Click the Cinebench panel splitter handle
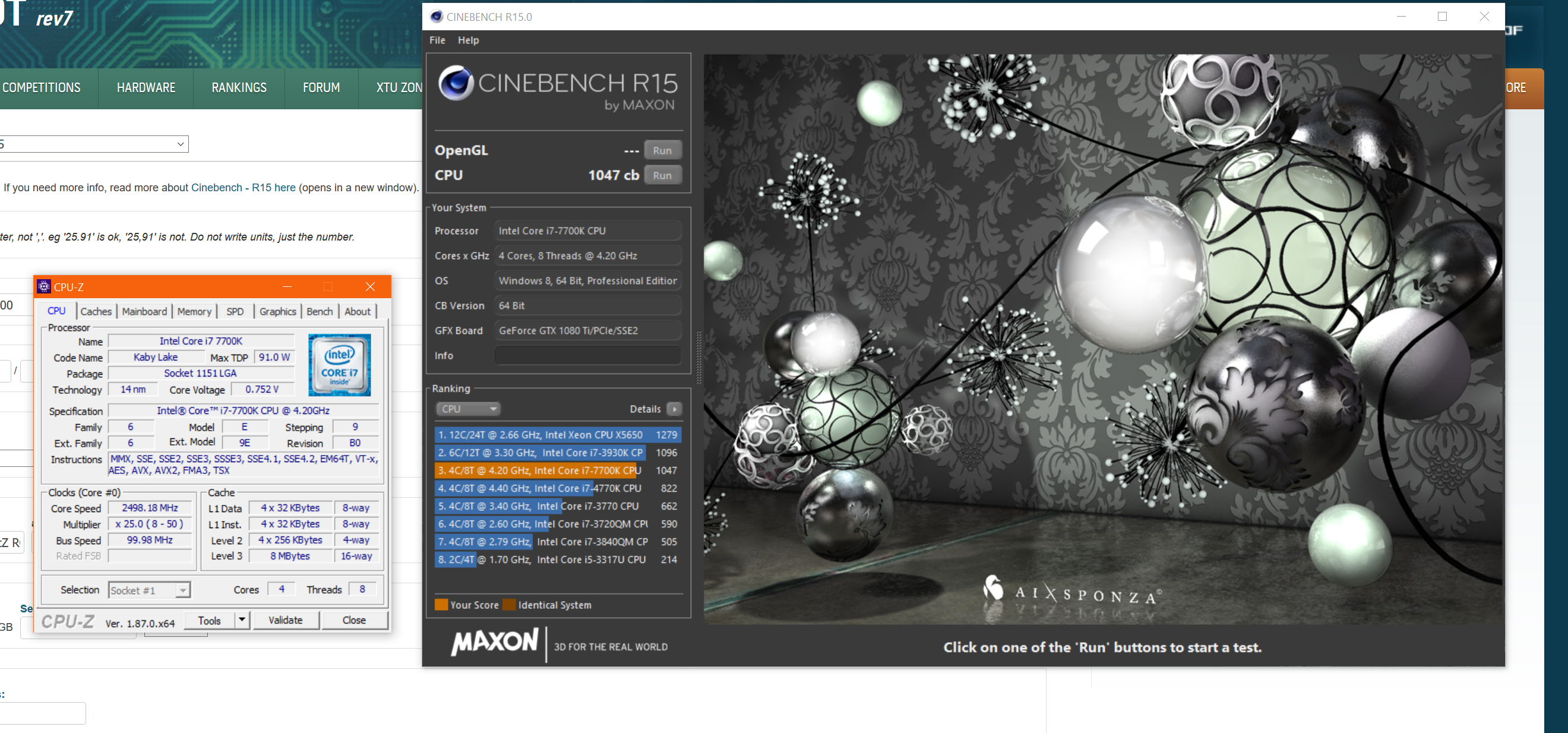The image size is (1568, 733). 698,359
